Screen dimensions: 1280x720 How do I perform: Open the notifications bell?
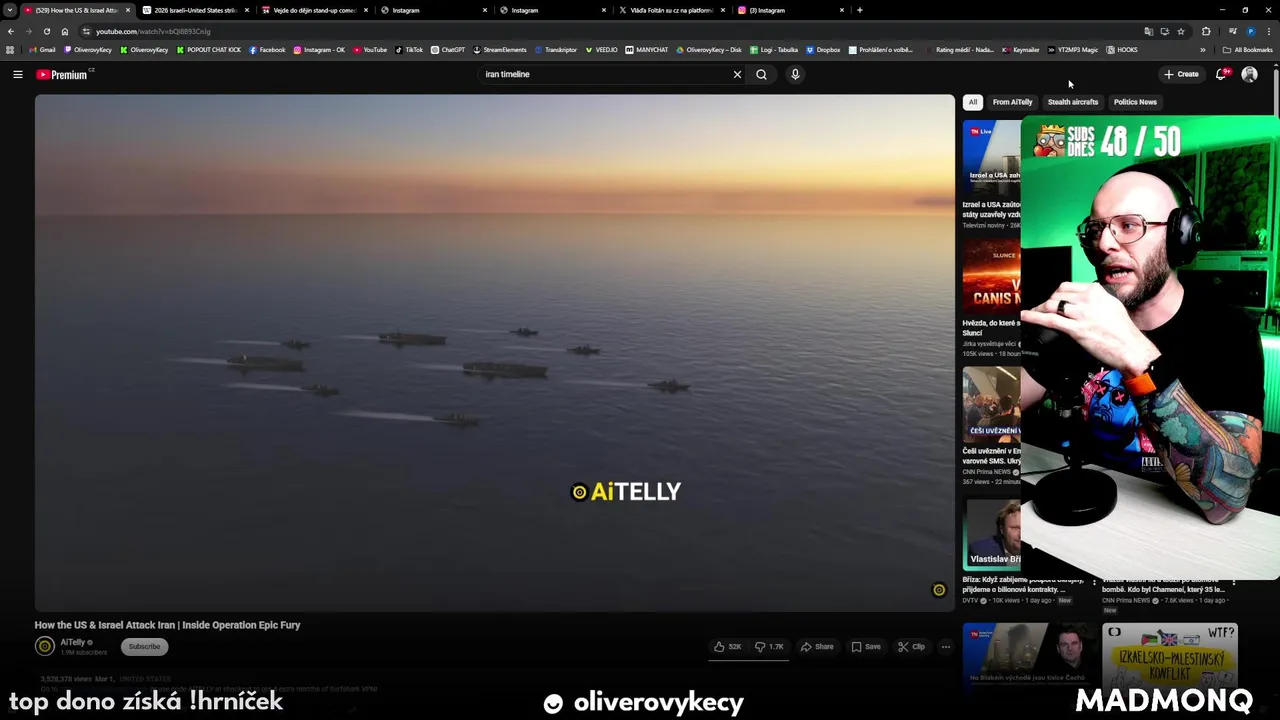click(1221, 74)
